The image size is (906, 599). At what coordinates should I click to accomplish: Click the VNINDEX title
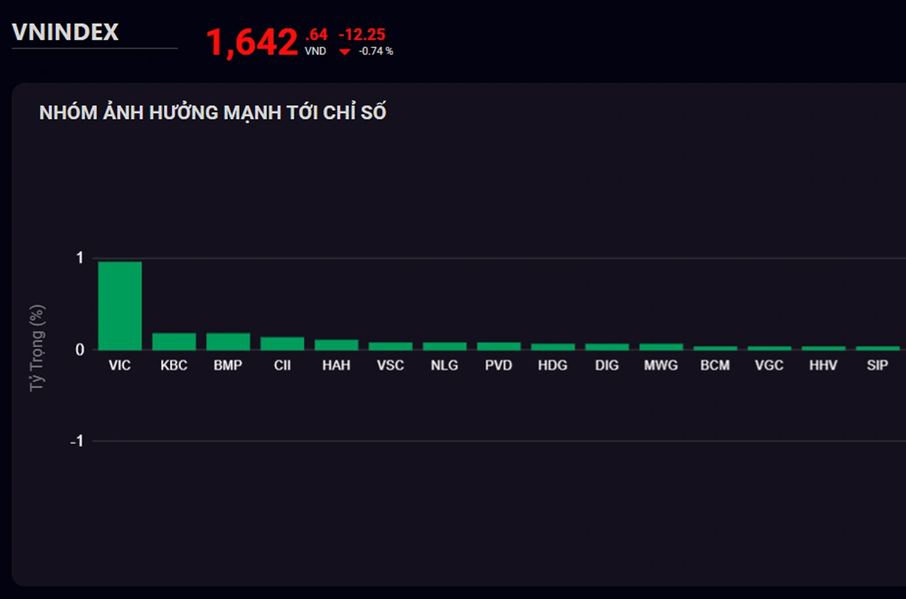[65, 33]
